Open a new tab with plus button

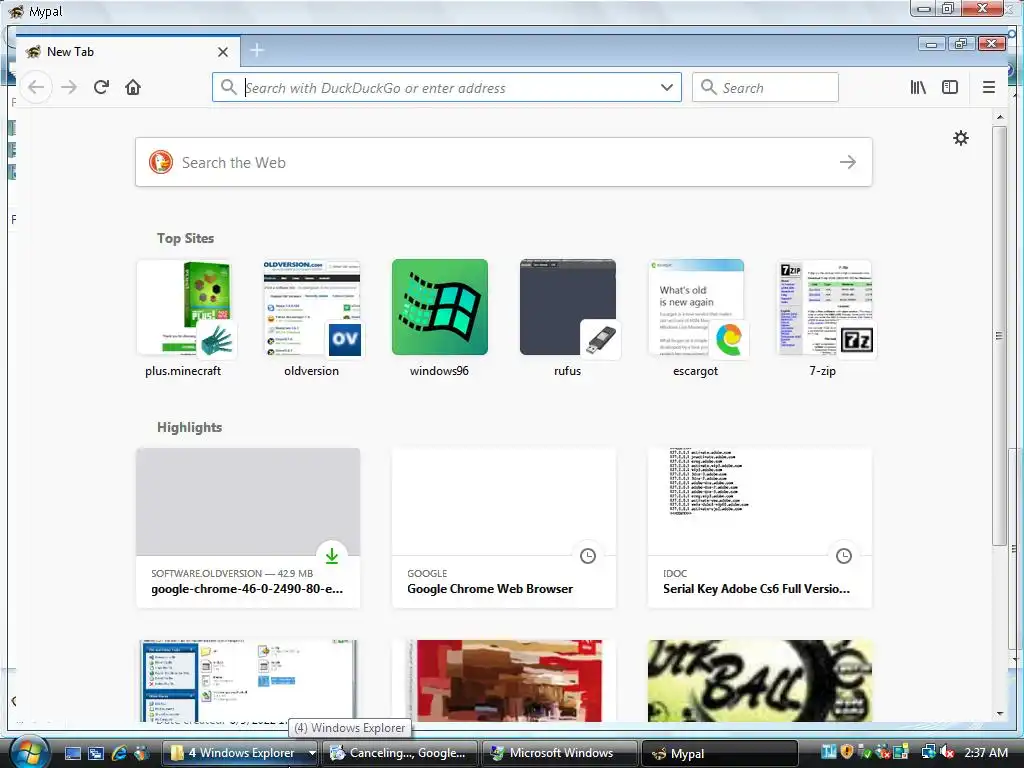(x=257, y=50)
